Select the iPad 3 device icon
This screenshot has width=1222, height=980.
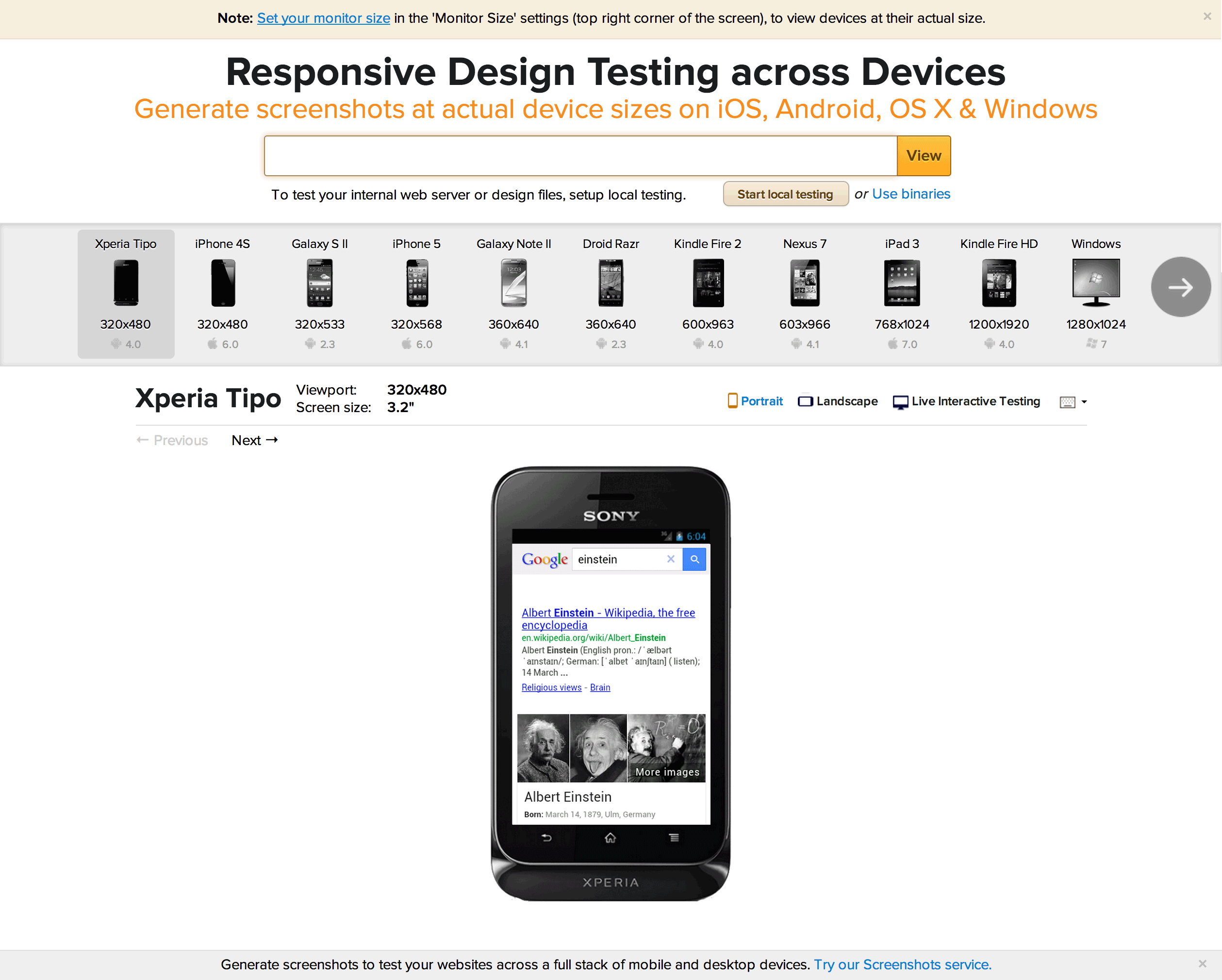coord(902,283)
